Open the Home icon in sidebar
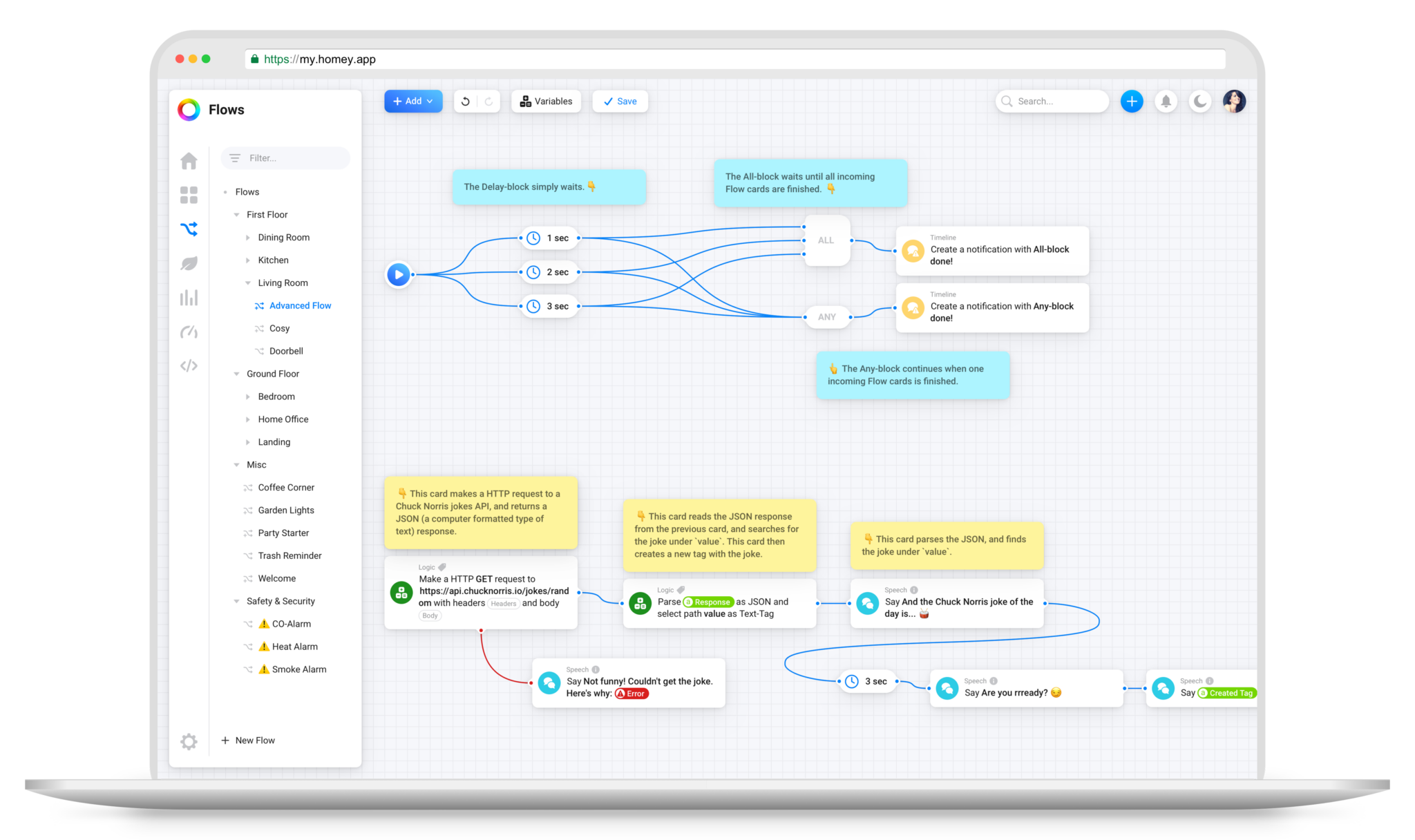 click(x=189, y=161)
